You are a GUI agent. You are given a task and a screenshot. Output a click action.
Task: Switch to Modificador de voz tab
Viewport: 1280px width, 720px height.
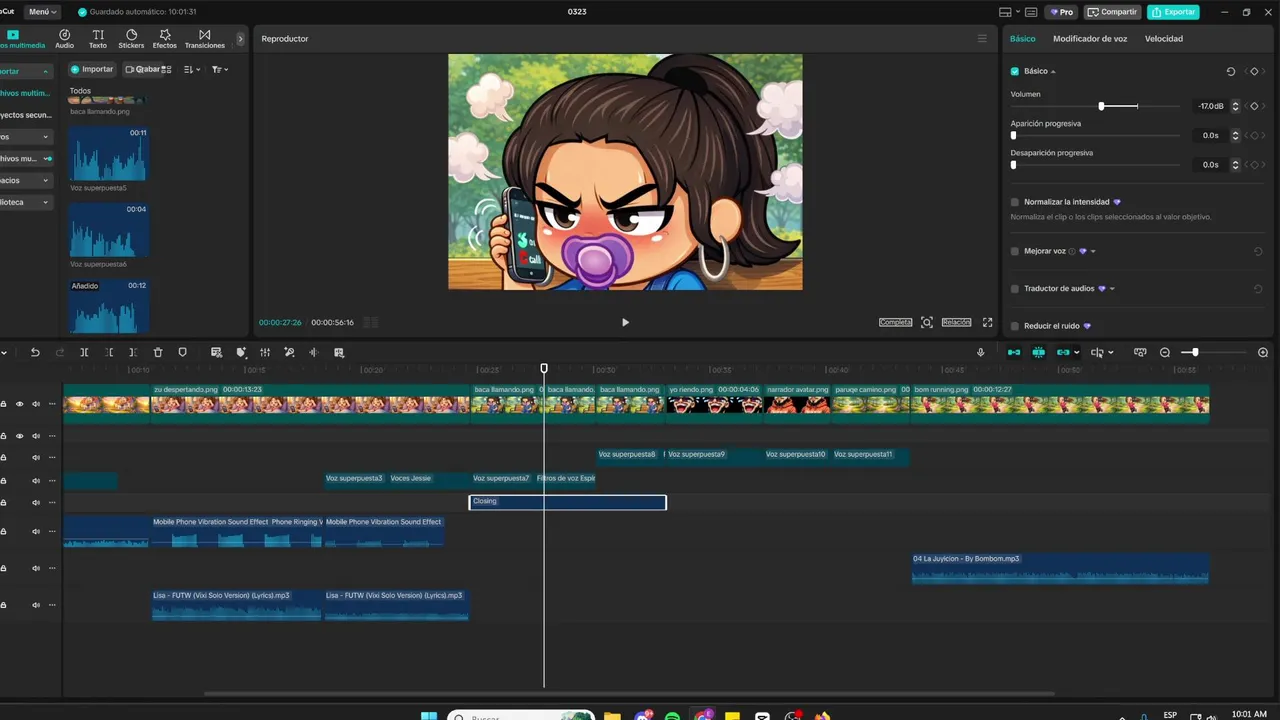pos(1090,39)
